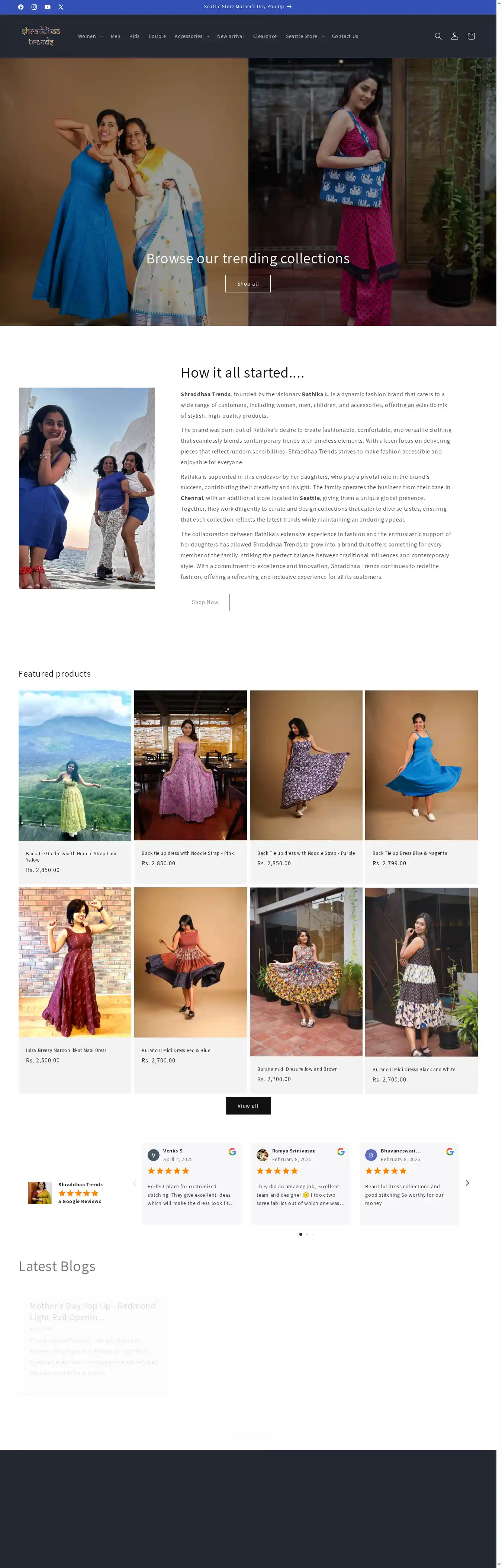Open Seattle Store Mother's Day Pop Up announcement
The height and width of the screenshot is (1568, 502).
click(x=248, y=7)
